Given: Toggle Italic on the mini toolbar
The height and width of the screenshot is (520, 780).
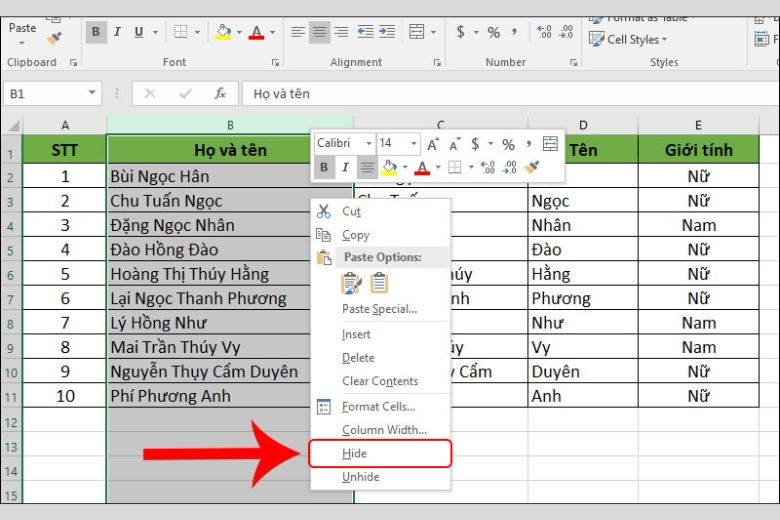Looking at the screenshot, I should click(345, 167).
